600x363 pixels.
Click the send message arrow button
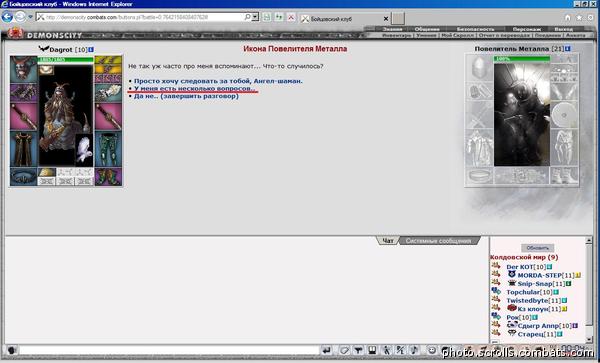(326, 350)
